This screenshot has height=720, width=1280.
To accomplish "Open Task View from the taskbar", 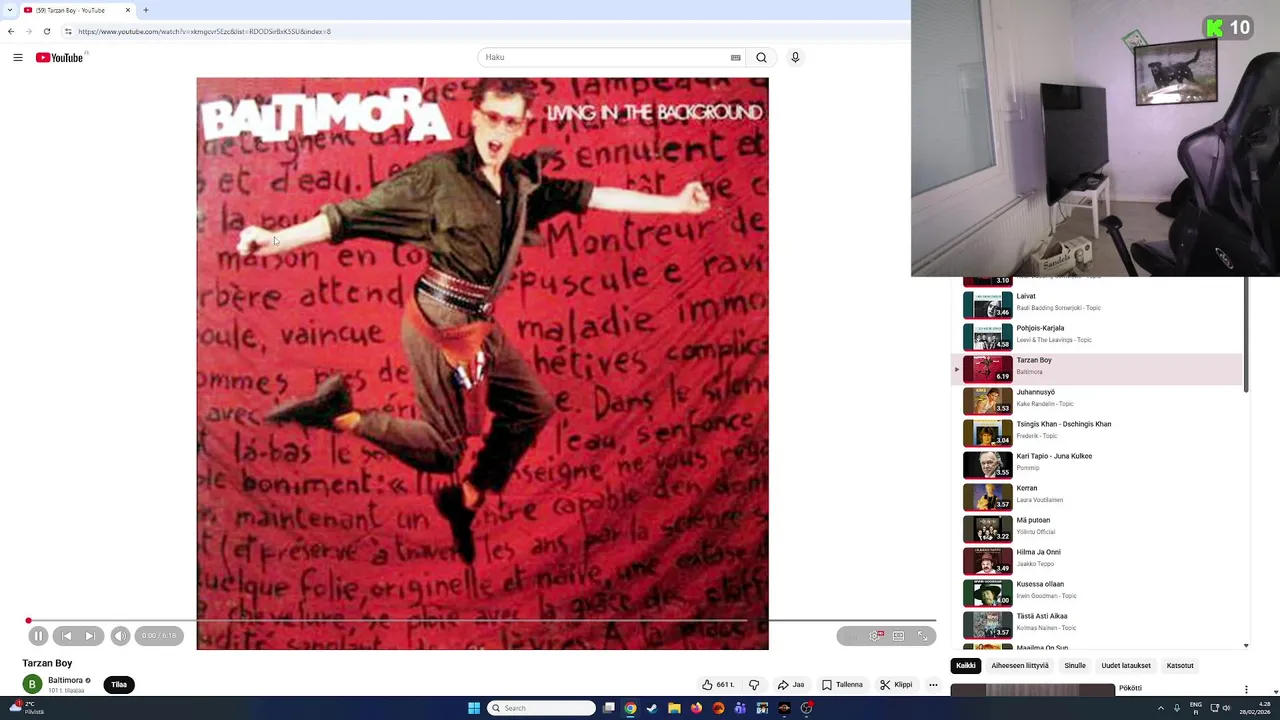I will [608, 708].
